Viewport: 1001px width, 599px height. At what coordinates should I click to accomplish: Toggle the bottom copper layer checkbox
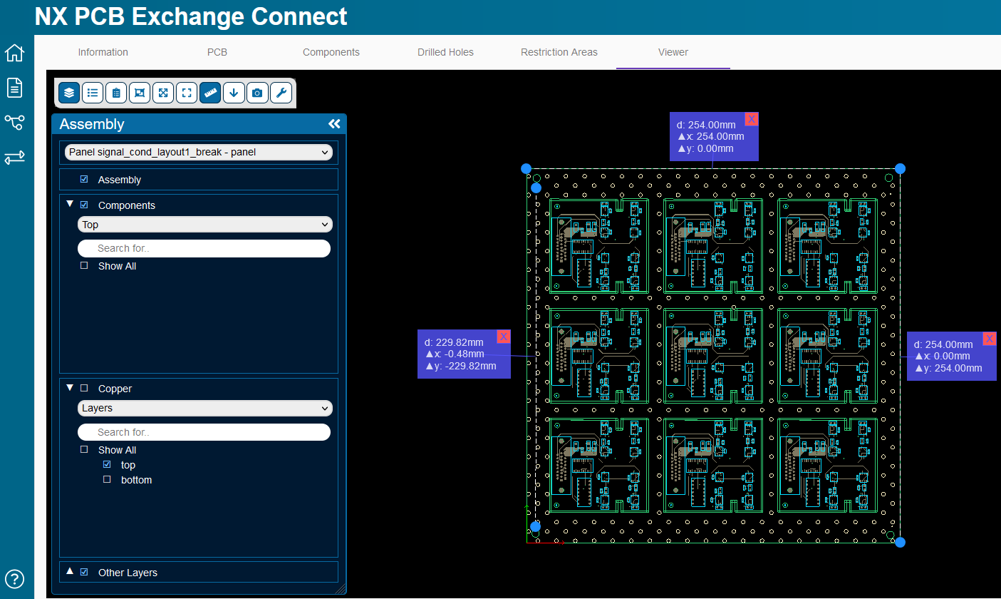coord(106,480)
